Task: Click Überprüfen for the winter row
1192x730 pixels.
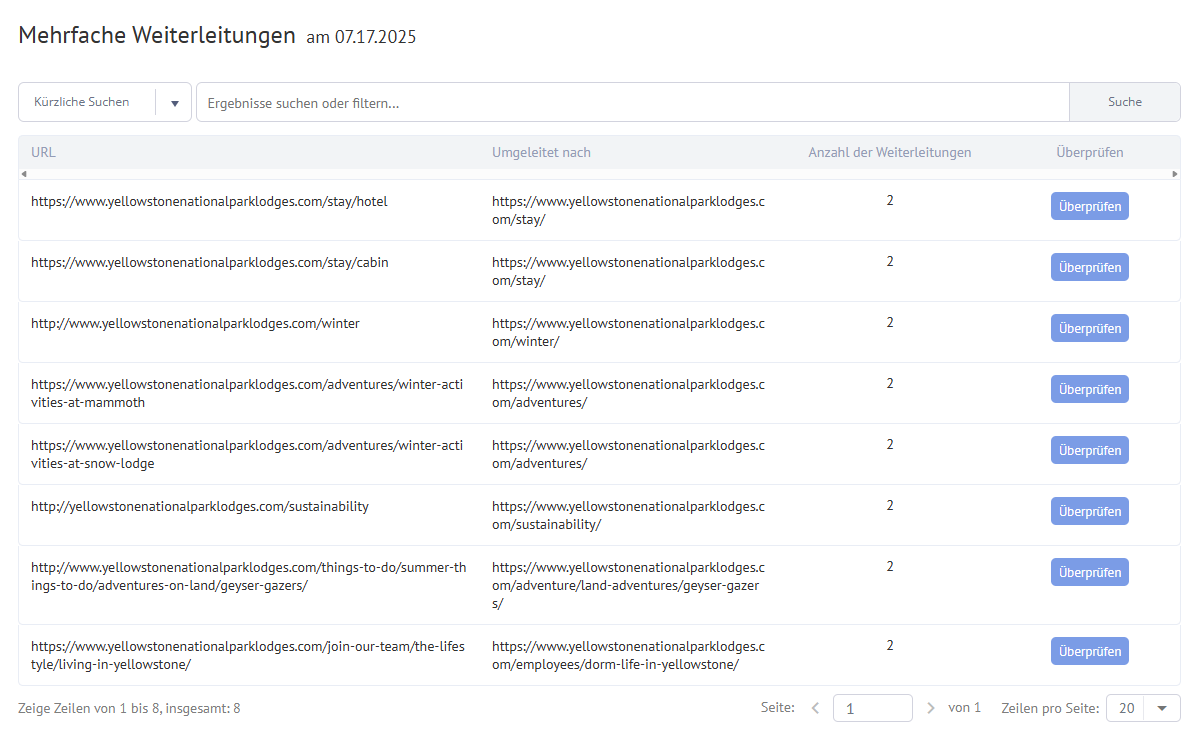Action: [1089, 328]
